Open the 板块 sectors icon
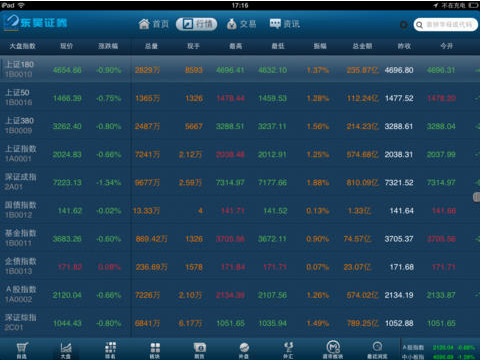This screenshot has width=480, height=360. tap(155, 350)
